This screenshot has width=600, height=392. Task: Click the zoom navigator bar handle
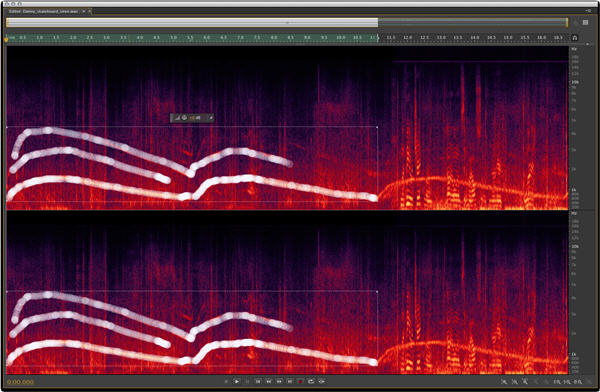coord(287,23)
